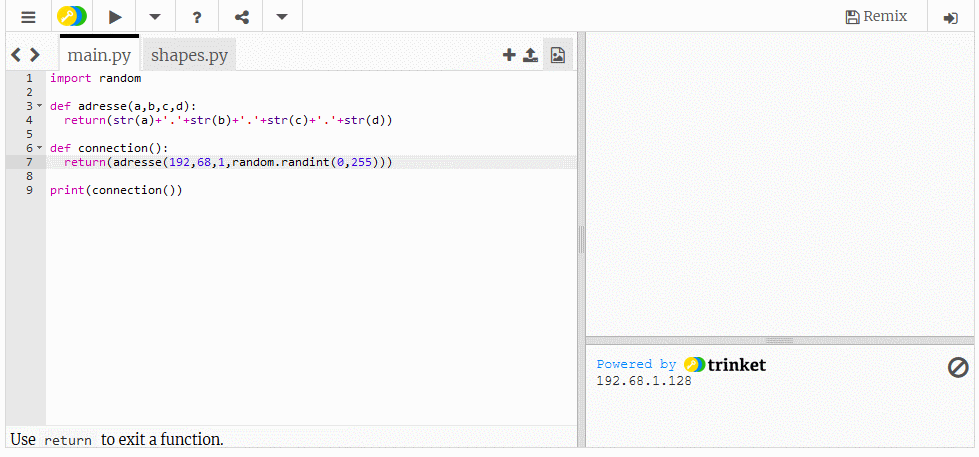
Task: Click the sign-in icon
Action: 949,17
